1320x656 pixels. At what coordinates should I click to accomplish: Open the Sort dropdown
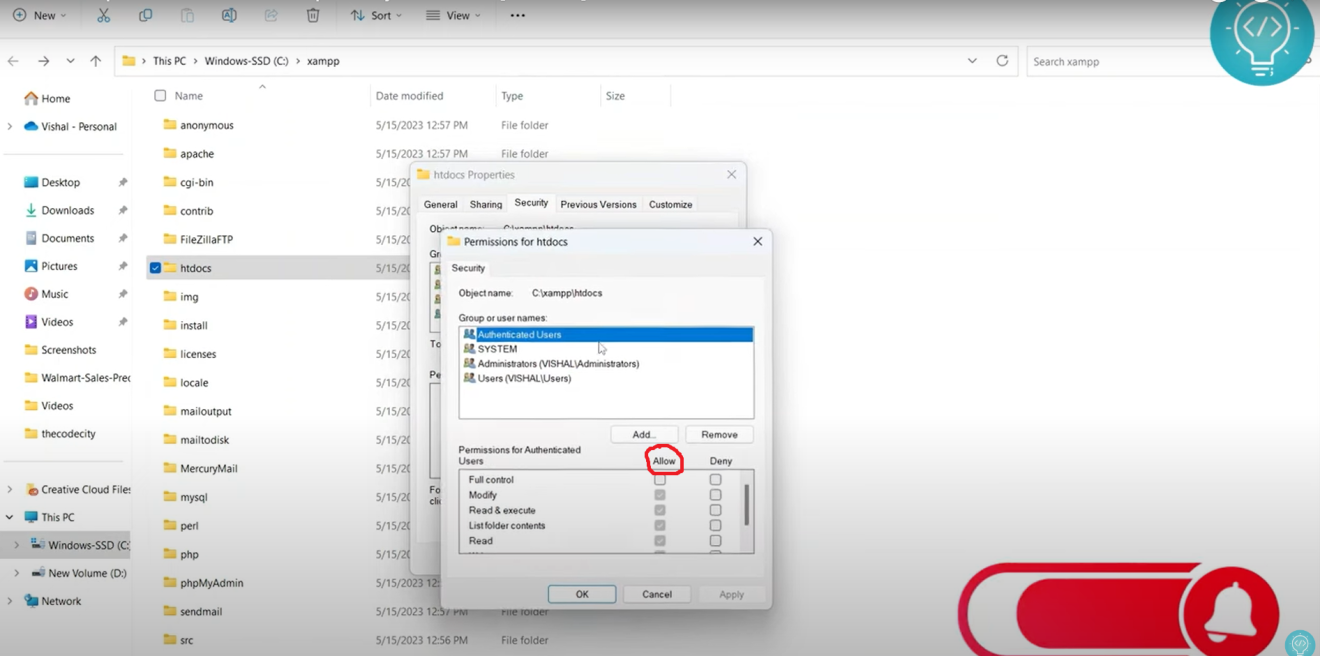coord(377,15)
